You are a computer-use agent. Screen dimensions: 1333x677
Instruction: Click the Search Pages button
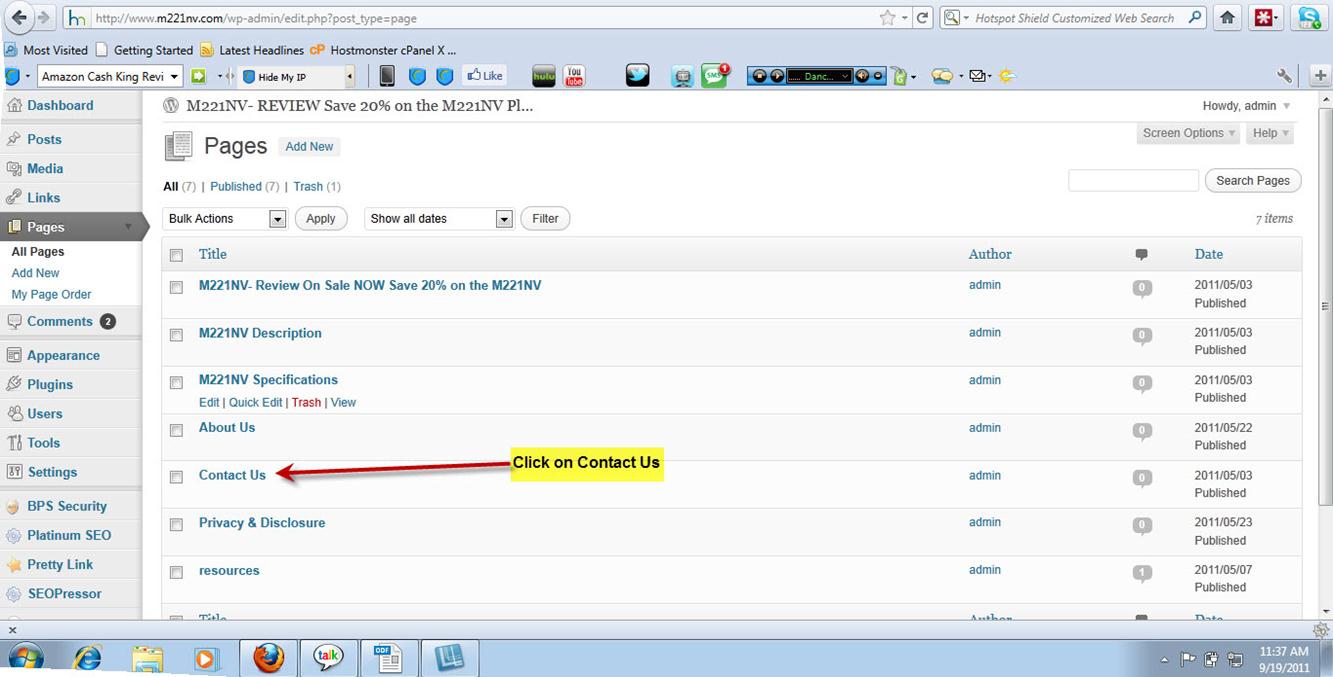click(1253, 181)
